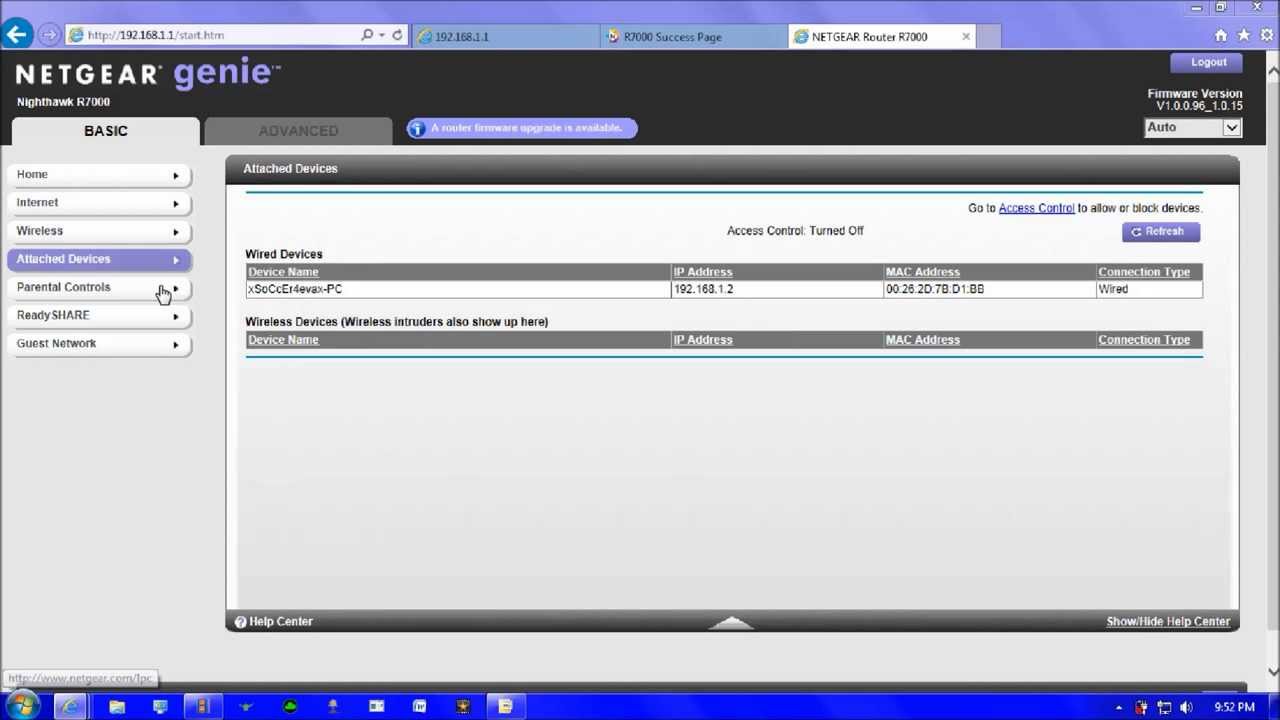The height and width of the screenshot is (720, 1280).
Task: Click the green round icon in the taskbar
Action: 290,707
